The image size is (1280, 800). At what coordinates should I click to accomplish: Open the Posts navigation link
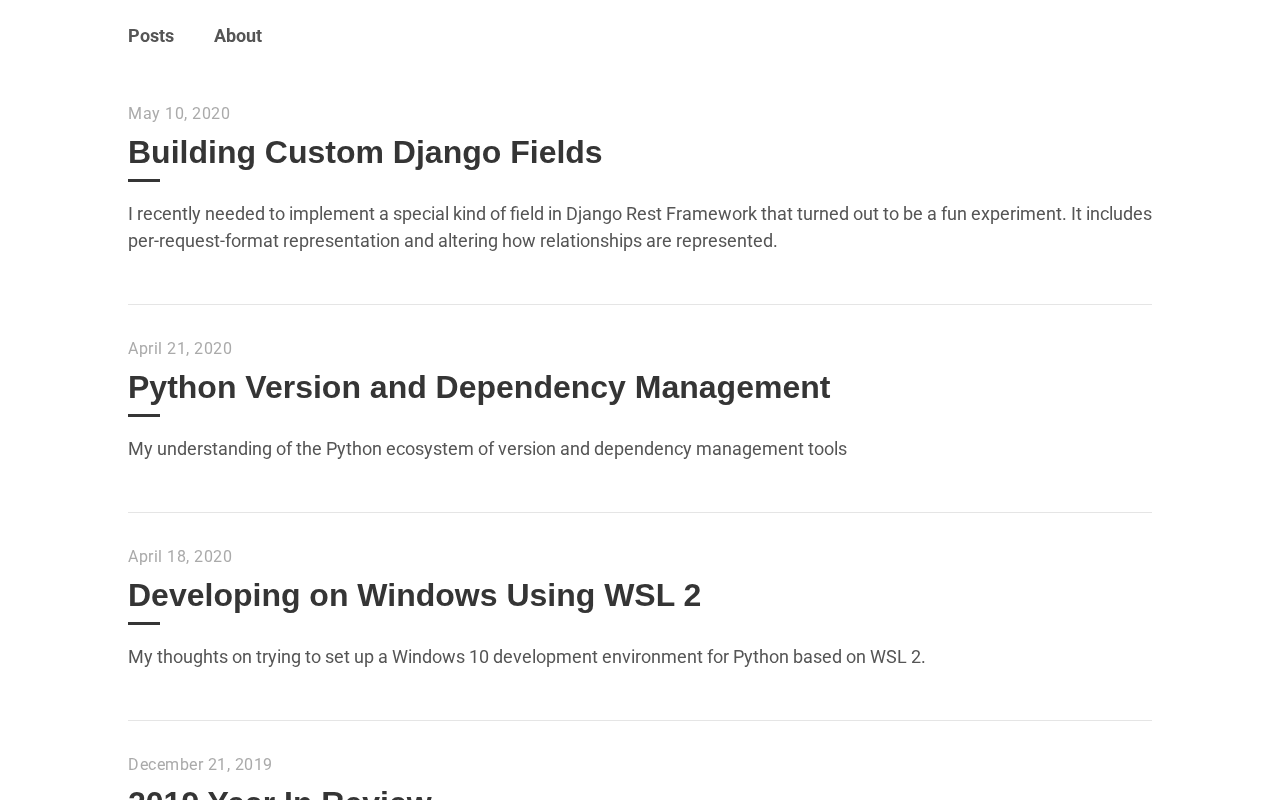(151, 36)
